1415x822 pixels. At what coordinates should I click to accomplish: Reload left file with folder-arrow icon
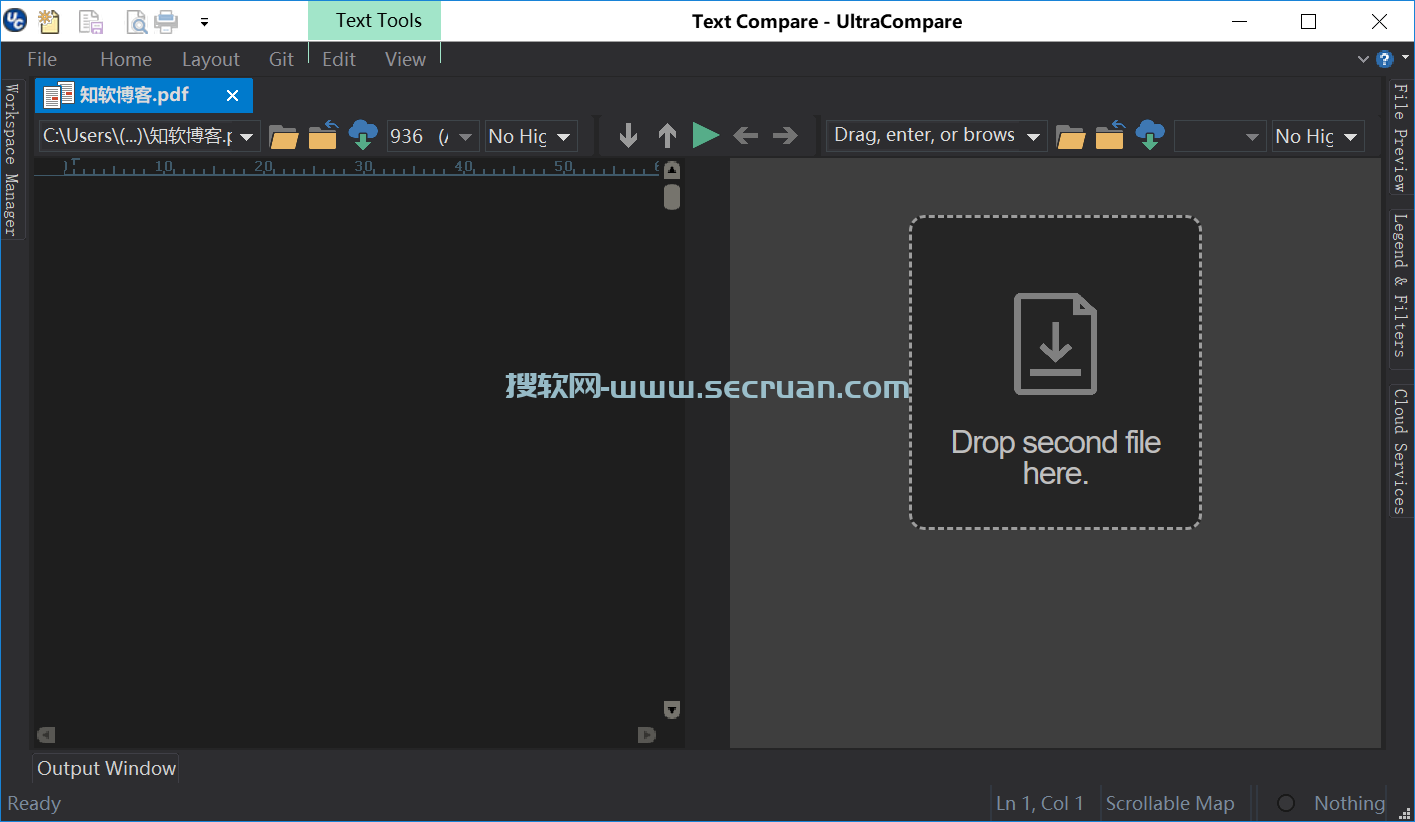click(323, 136)
